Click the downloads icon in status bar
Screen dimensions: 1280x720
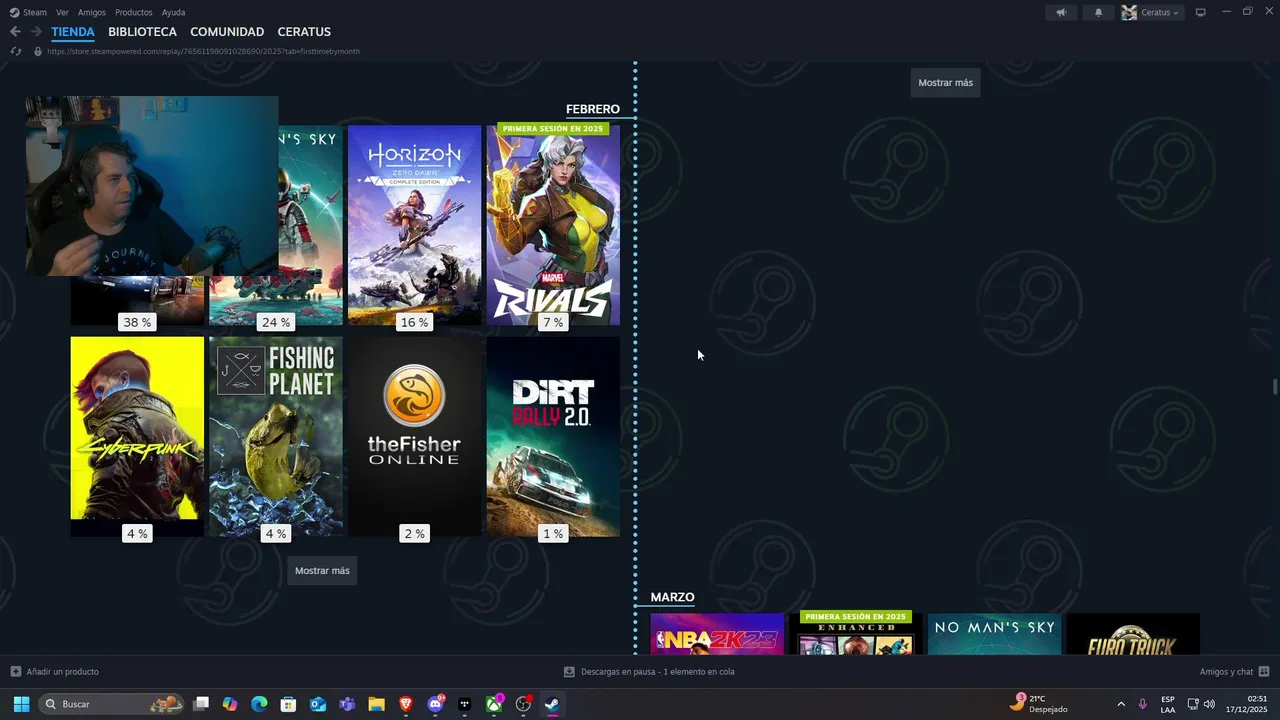point(569,671)
